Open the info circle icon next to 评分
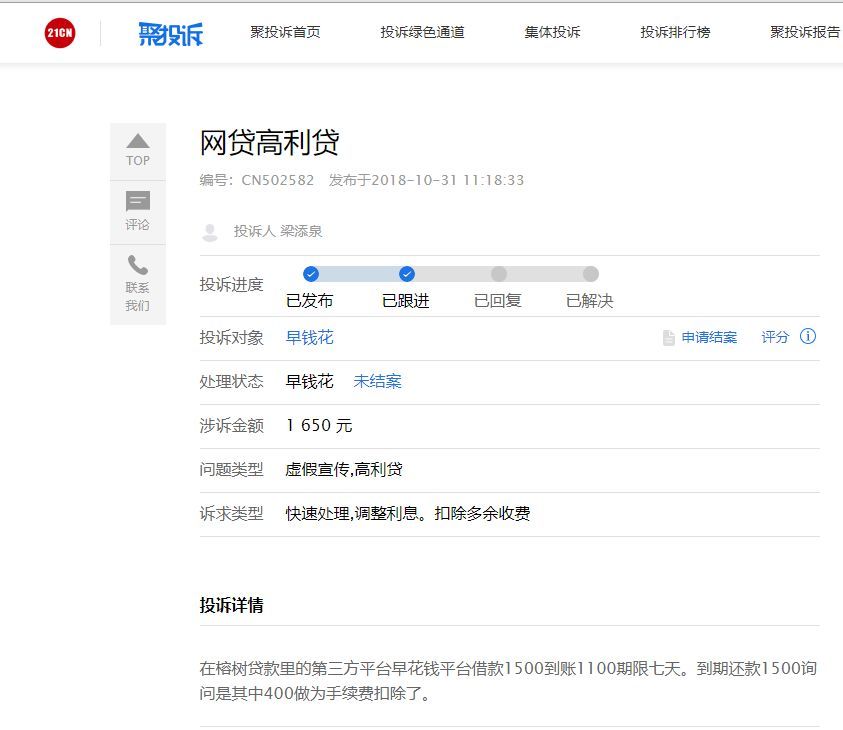The width and height of the screenshot is (843, 730). [808, 338]
